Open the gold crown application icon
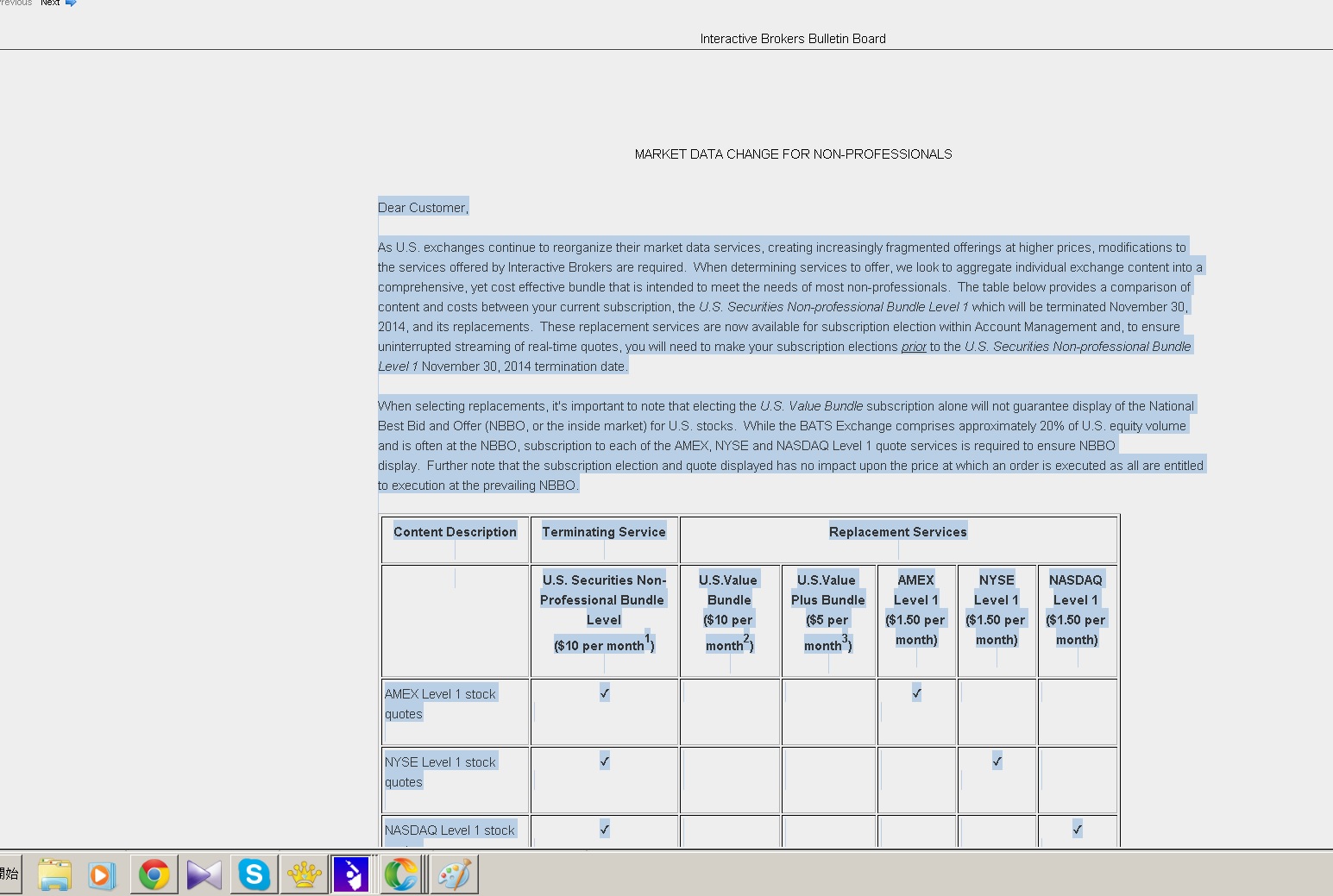Image resolution: width=1333 pixels, height=896 pixels. click(304, 874)
